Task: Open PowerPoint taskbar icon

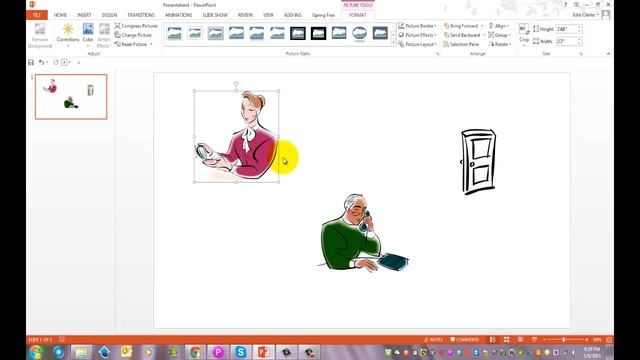Action: click(263, 352)
